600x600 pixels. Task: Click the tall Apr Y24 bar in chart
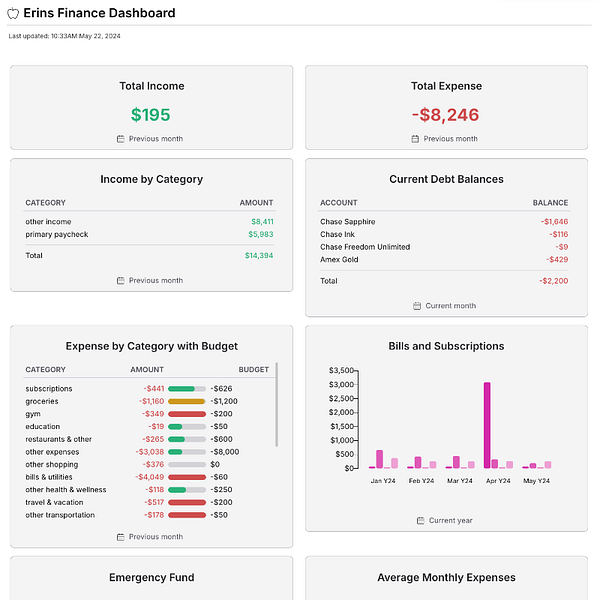(x=487, y=425)
